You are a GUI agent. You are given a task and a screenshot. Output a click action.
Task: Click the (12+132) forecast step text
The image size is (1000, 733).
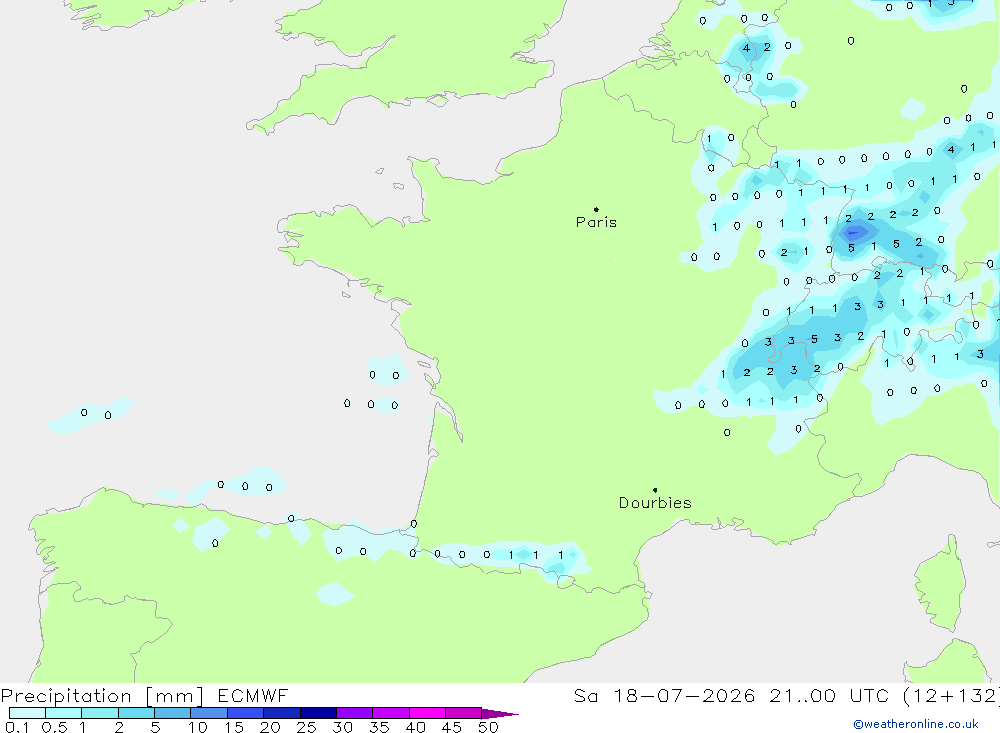point(951,695)
